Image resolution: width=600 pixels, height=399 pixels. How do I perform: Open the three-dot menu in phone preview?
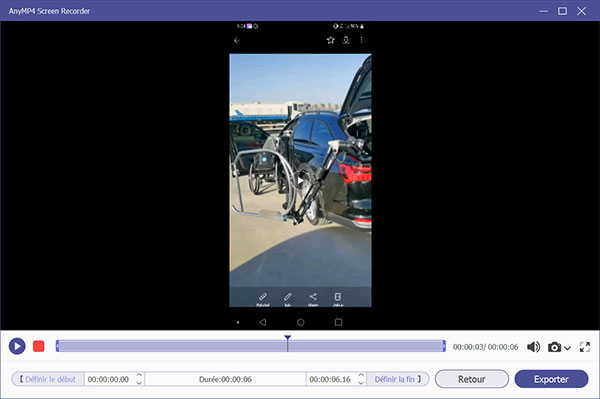coord(361,40)
